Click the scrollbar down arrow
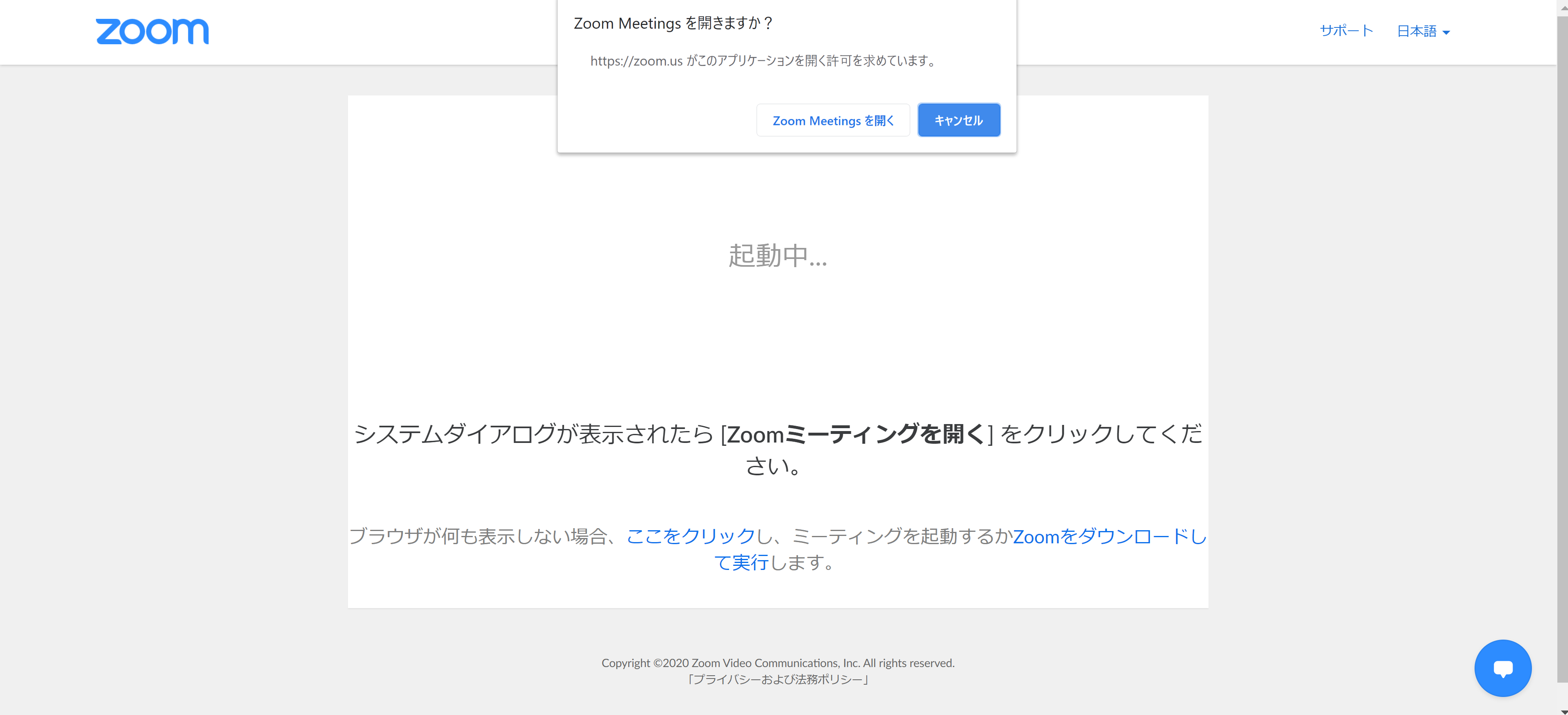Image resolution: width=1568 pixels, height=715 pixels. click(1563, 711)
